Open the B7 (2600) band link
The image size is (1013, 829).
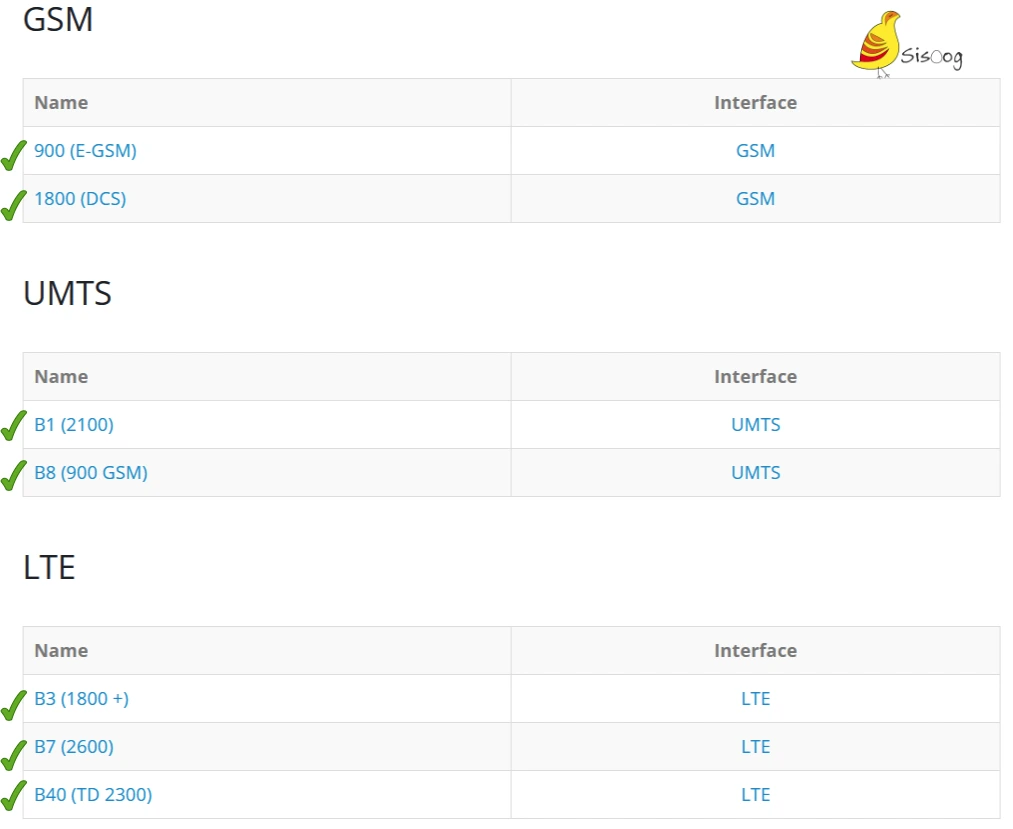coord(74,746)
